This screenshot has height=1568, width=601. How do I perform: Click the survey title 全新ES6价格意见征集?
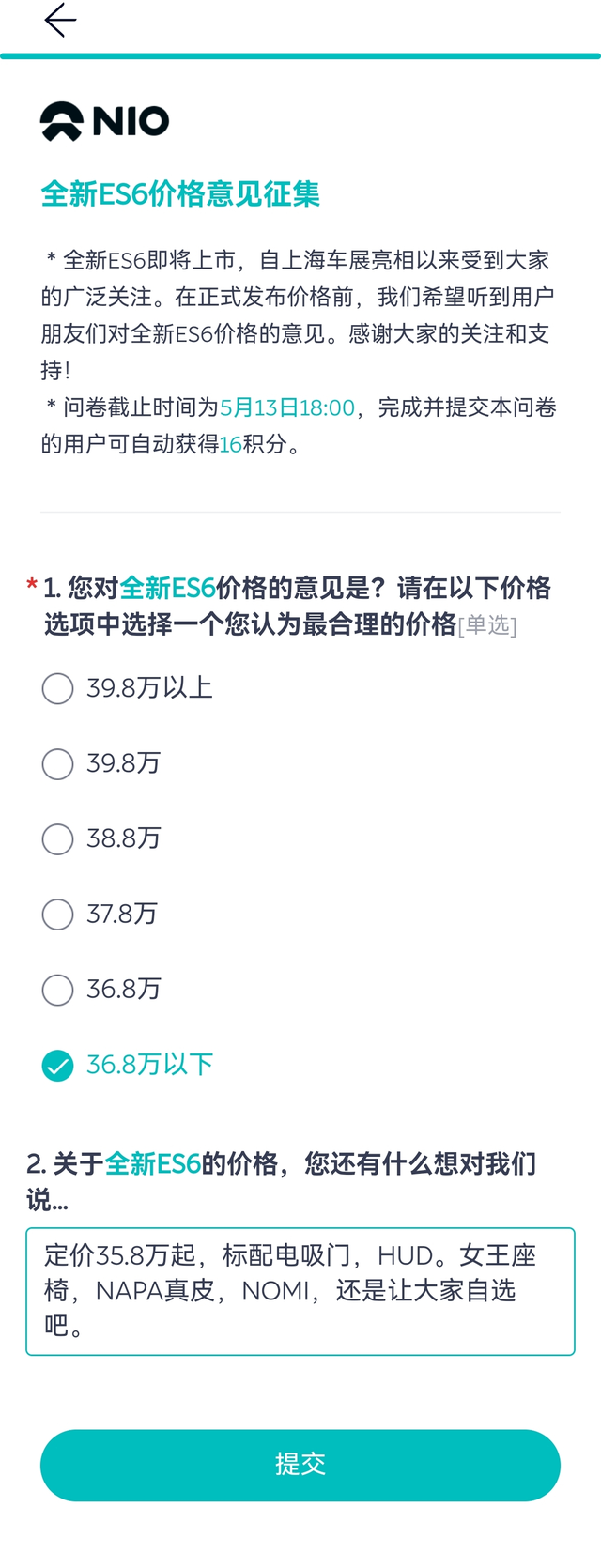tap(180, 192)
